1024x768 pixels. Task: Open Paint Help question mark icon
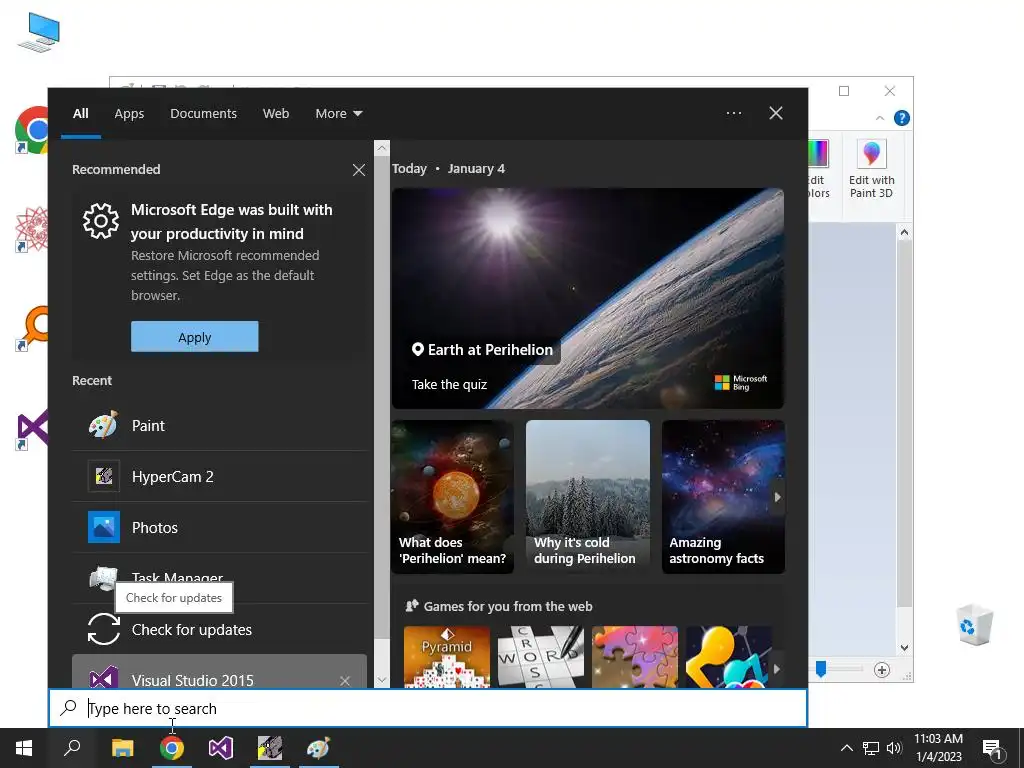click(x=902, y=118)
